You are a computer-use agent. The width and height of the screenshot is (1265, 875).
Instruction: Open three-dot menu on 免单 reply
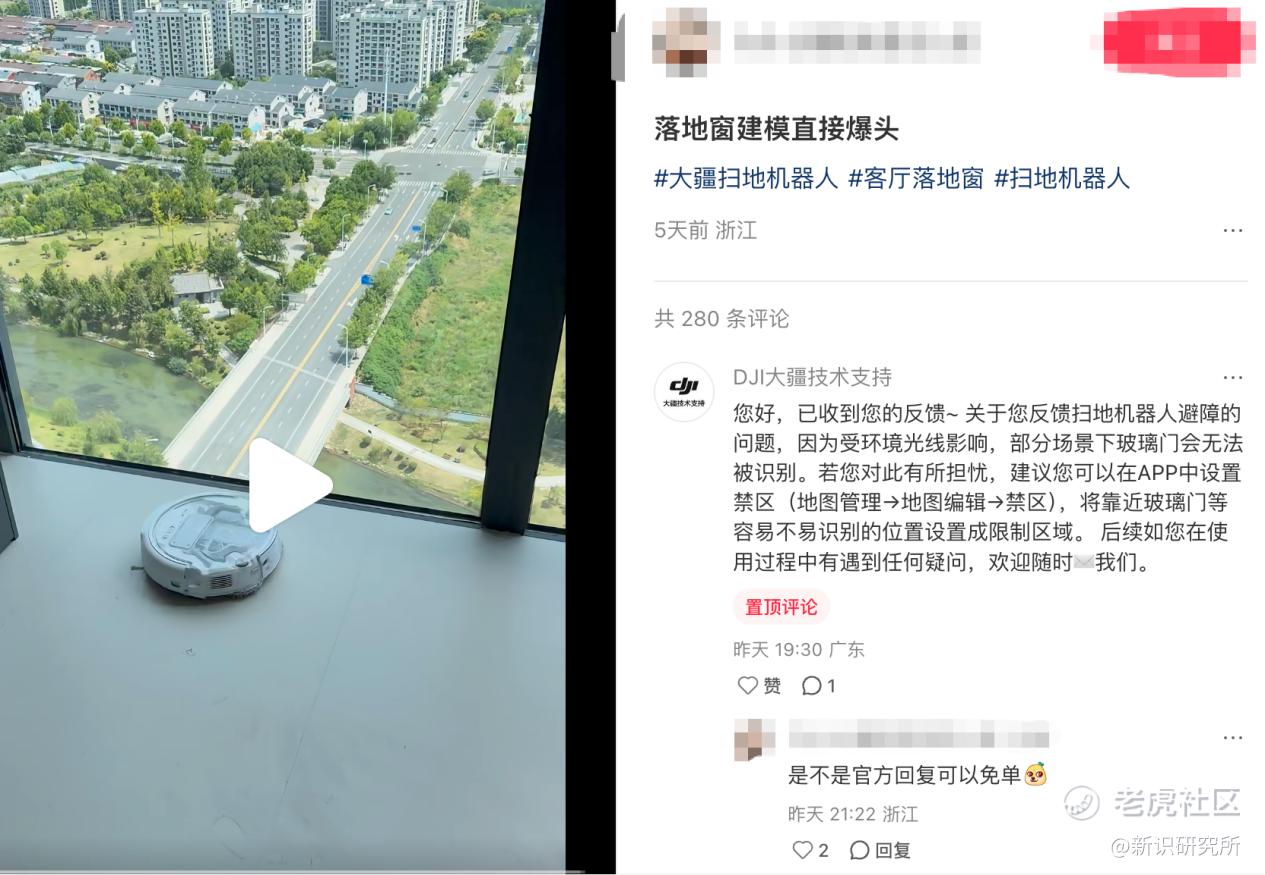tap(1233, 738)
